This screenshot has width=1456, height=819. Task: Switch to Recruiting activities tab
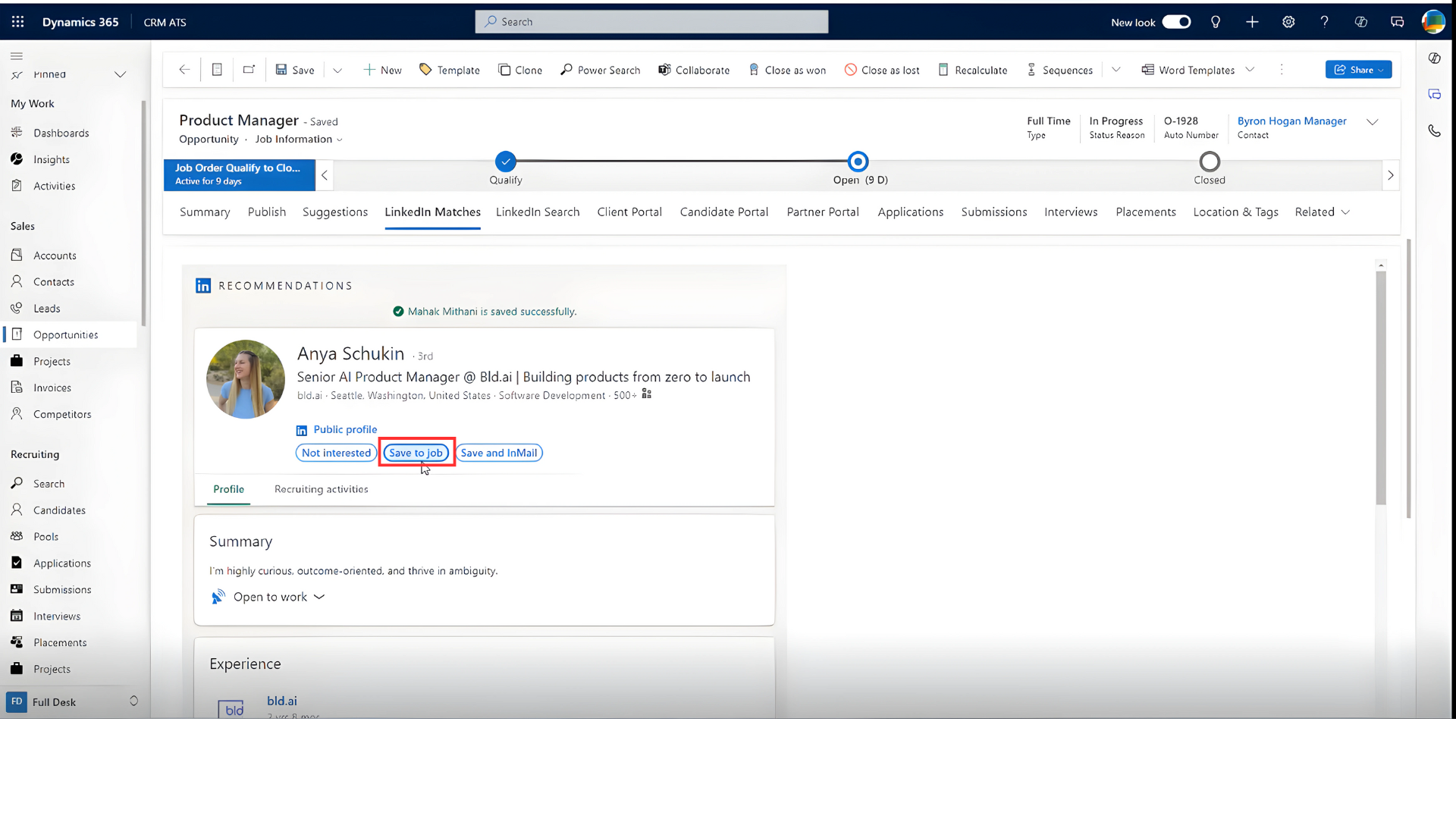coord(322,490)
